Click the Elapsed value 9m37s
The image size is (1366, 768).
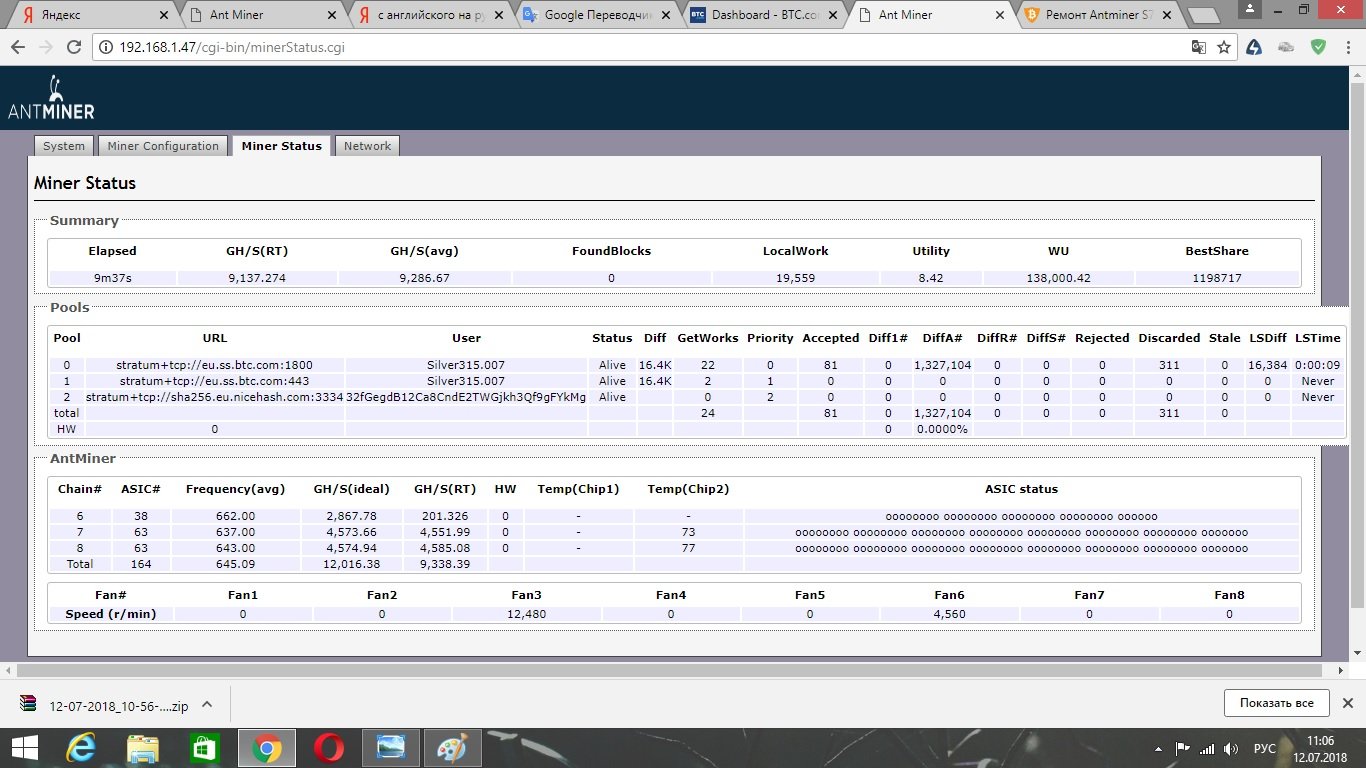coord(112,278)
